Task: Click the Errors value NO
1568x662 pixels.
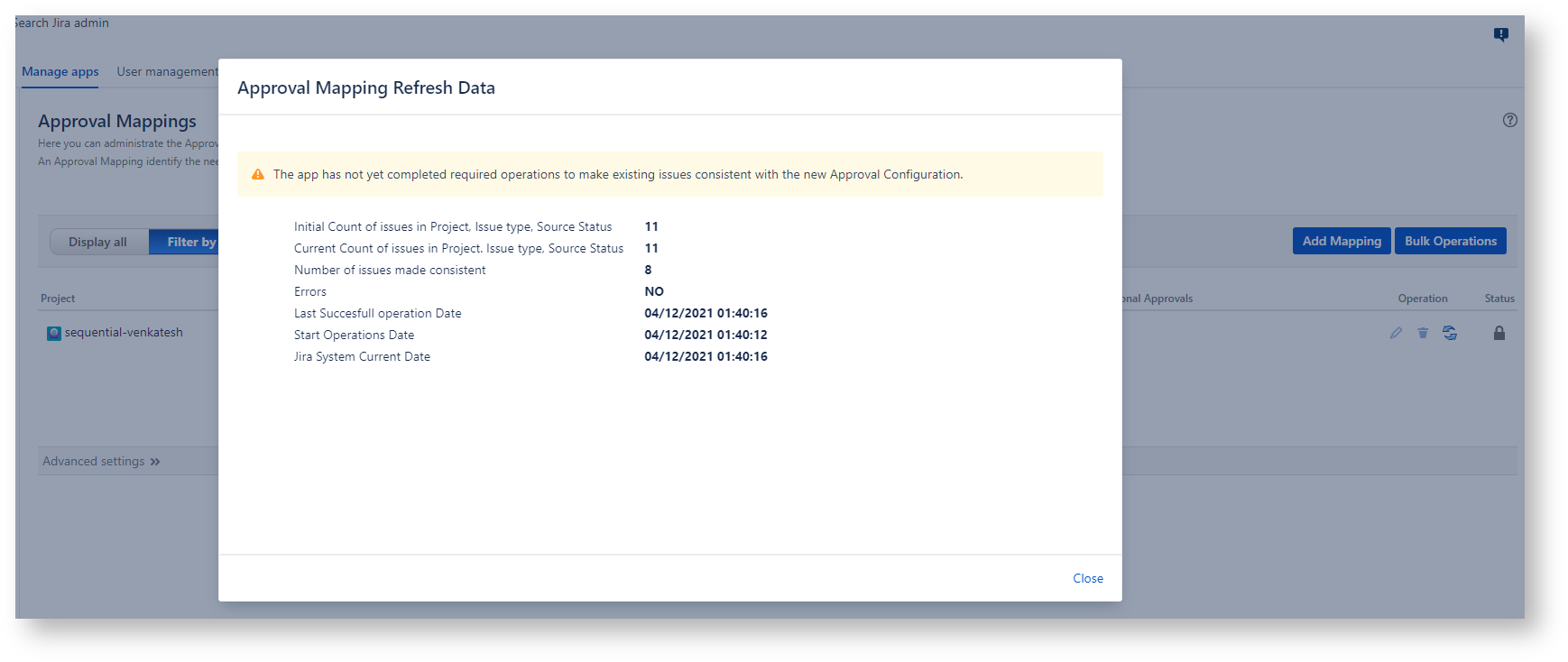Action: click(654, 291)
